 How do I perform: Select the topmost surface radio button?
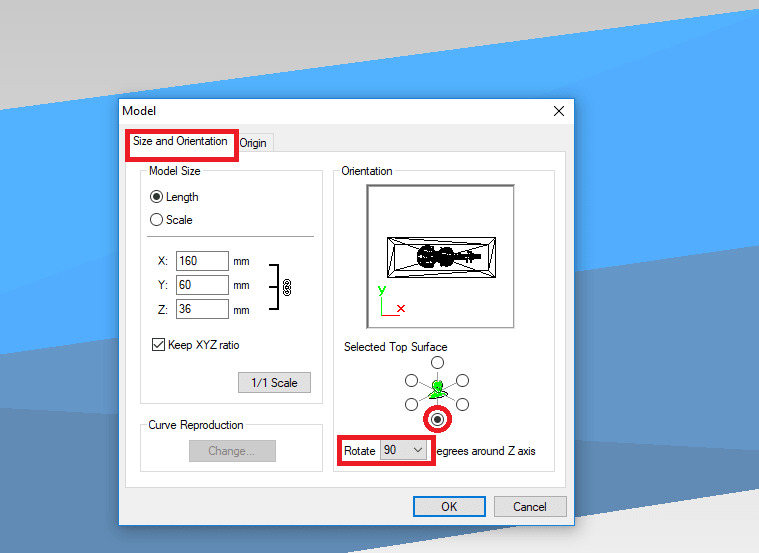437,362
